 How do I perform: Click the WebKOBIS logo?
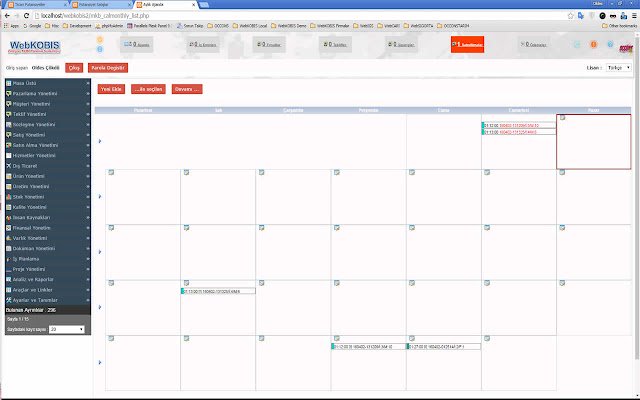click(34, 46)
